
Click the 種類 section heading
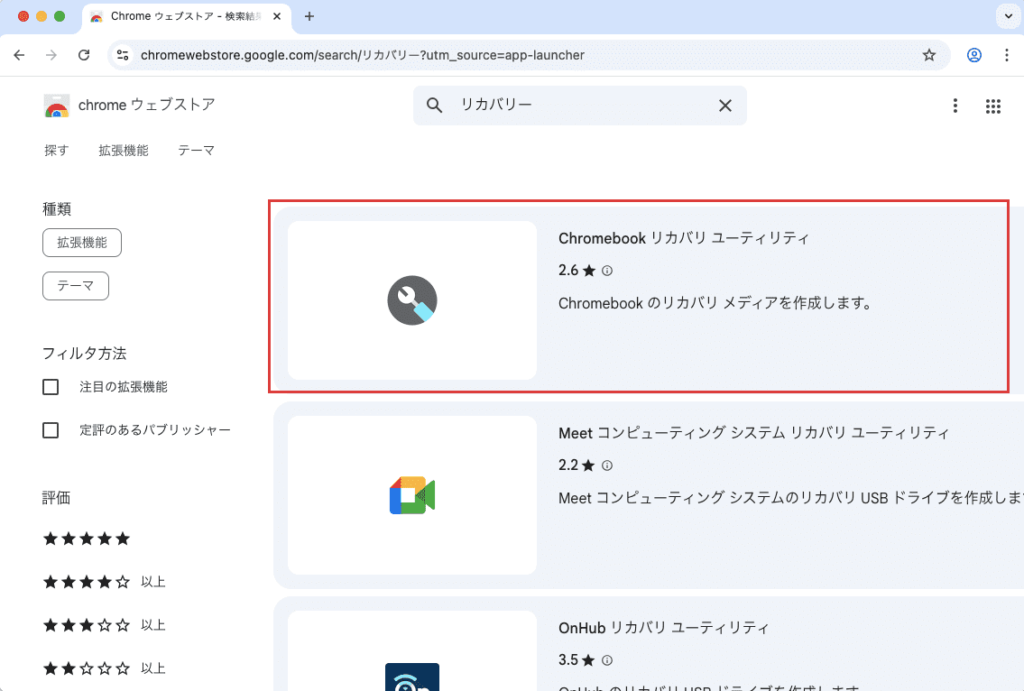coord(57,209)
